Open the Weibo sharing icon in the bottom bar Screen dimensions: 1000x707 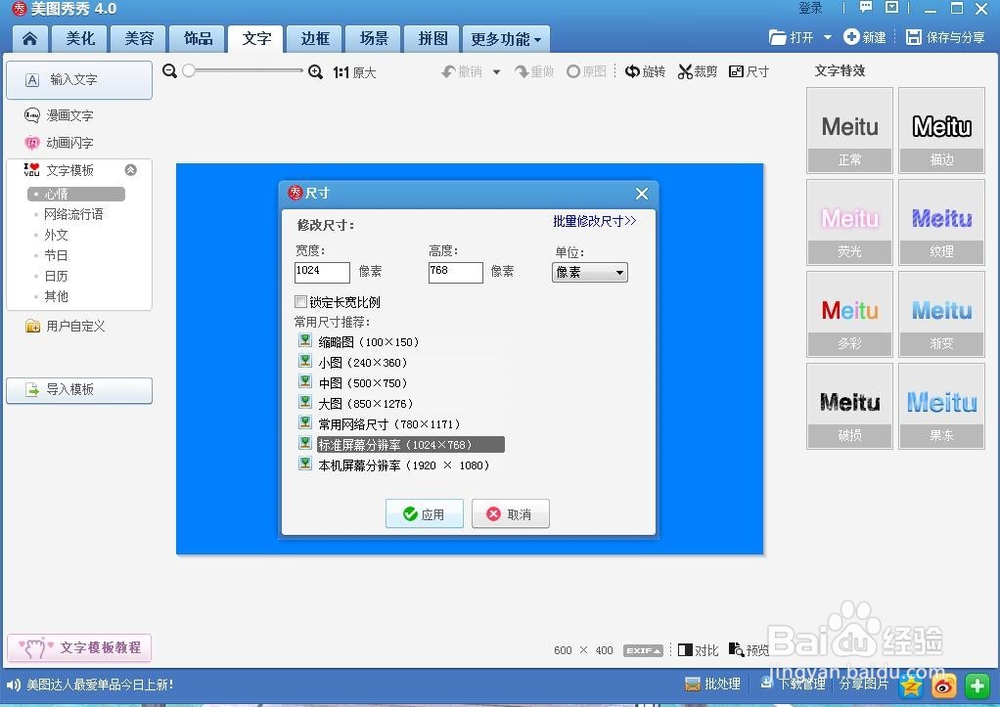tap(943, 686)
